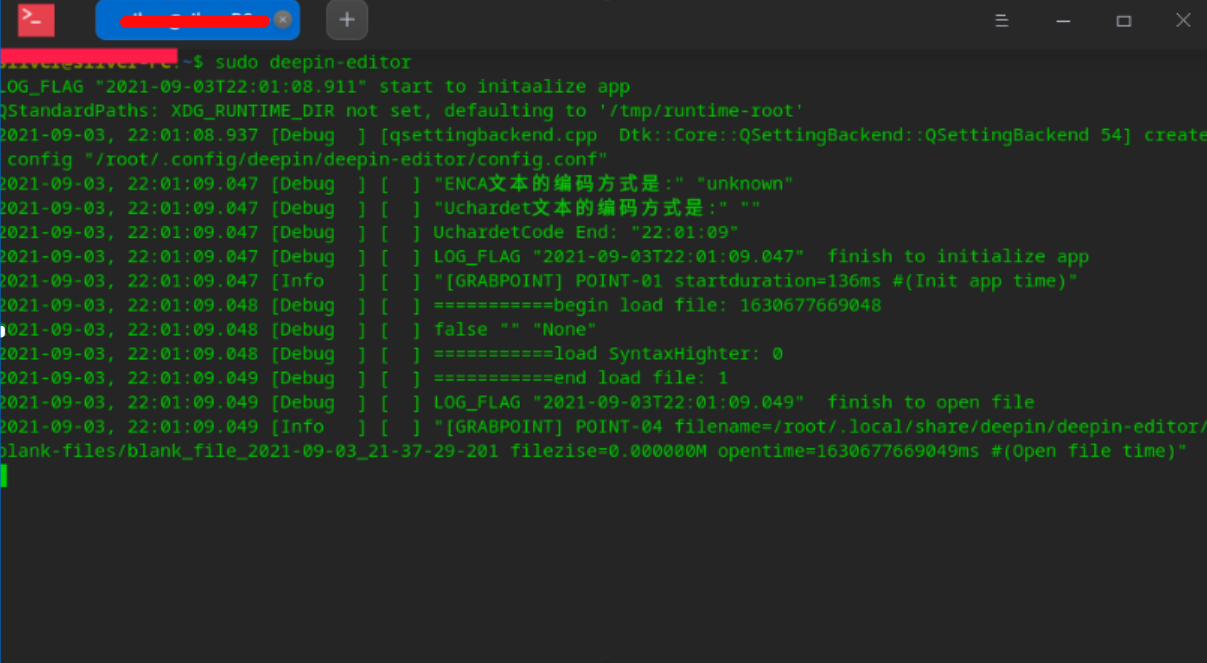Click the 'finish to open file' log line

(517, 402)
